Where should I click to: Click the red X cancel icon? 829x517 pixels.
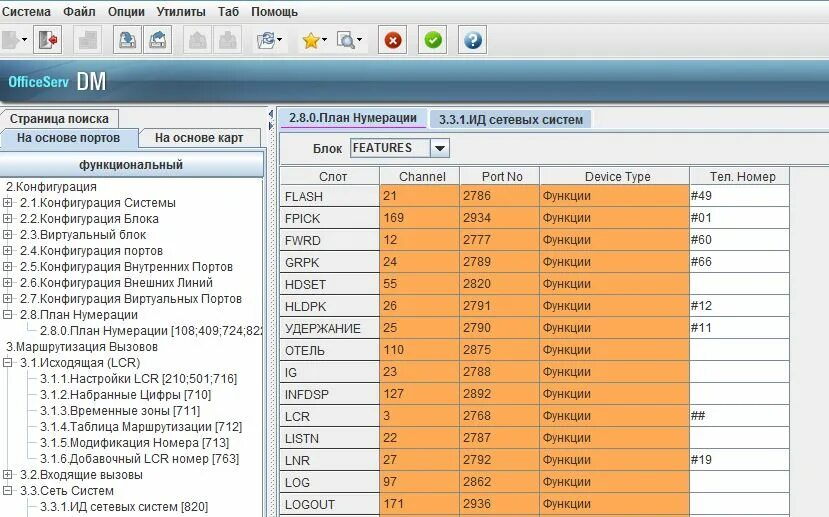click(392, 40)
